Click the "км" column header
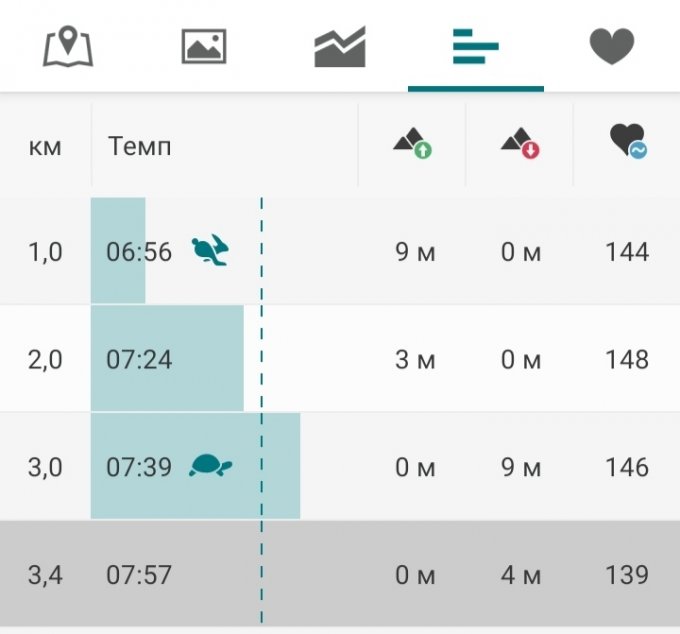Screen dimensions: 680x634 45,146
